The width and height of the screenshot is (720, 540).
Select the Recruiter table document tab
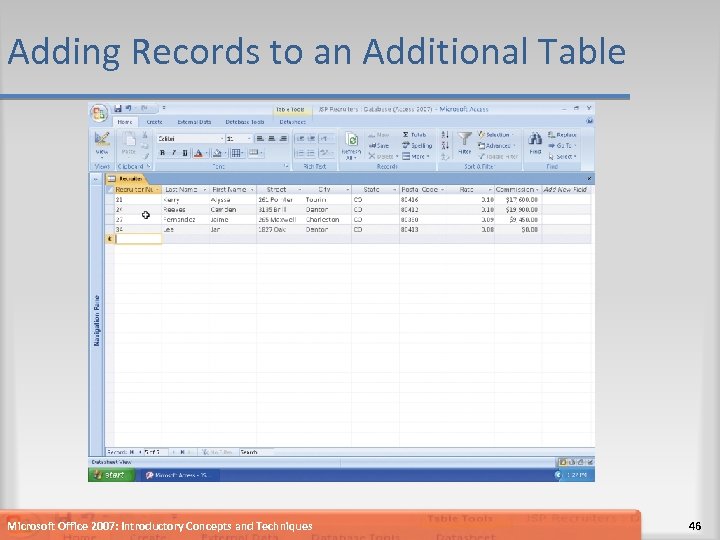coord(126,179)
